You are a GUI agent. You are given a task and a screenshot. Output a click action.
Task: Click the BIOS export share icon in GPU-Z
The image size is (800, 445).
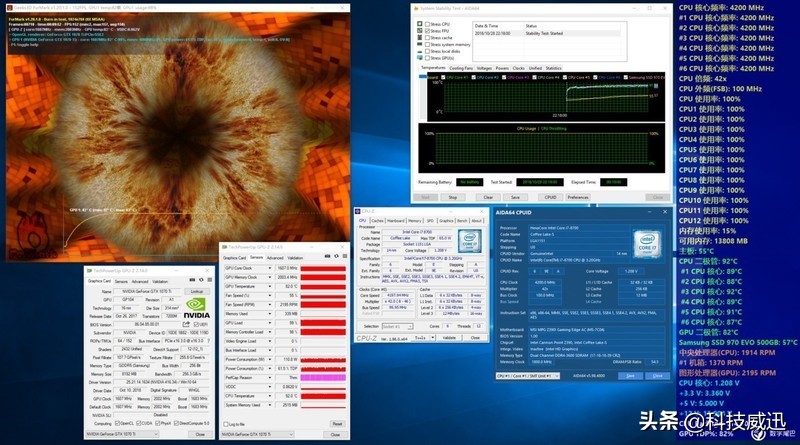pyautogui.click(x=186, y=324)
